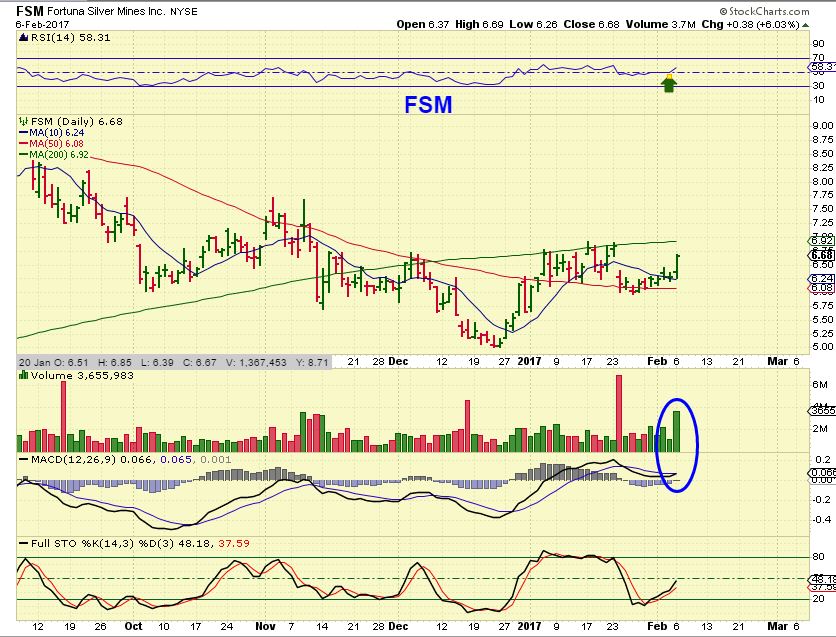Click the 7.50 price axis label
Screen dimensions: 836x637
(x=823, y=209)
